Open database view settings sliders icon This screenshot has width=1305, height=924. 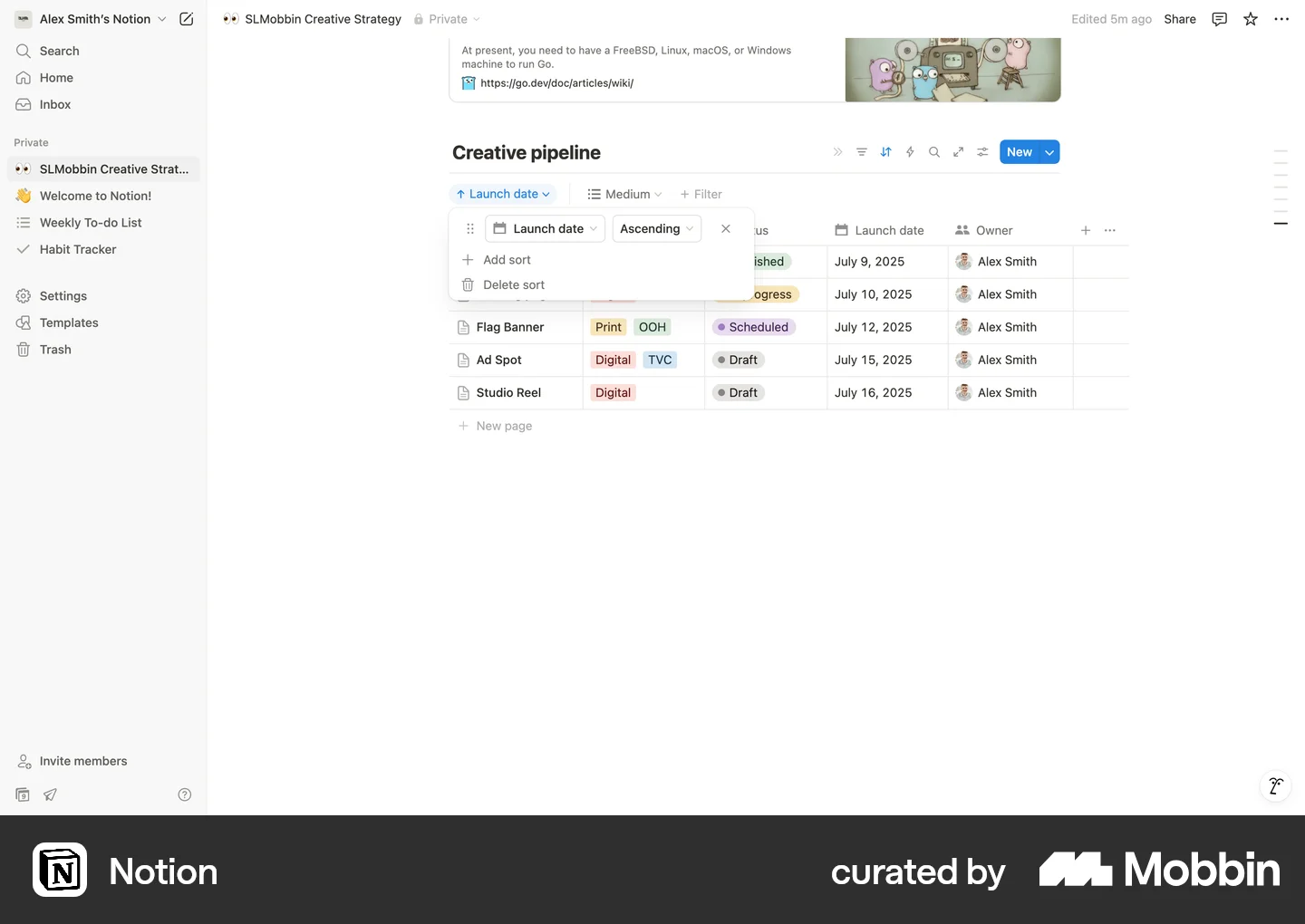(982, 152)
